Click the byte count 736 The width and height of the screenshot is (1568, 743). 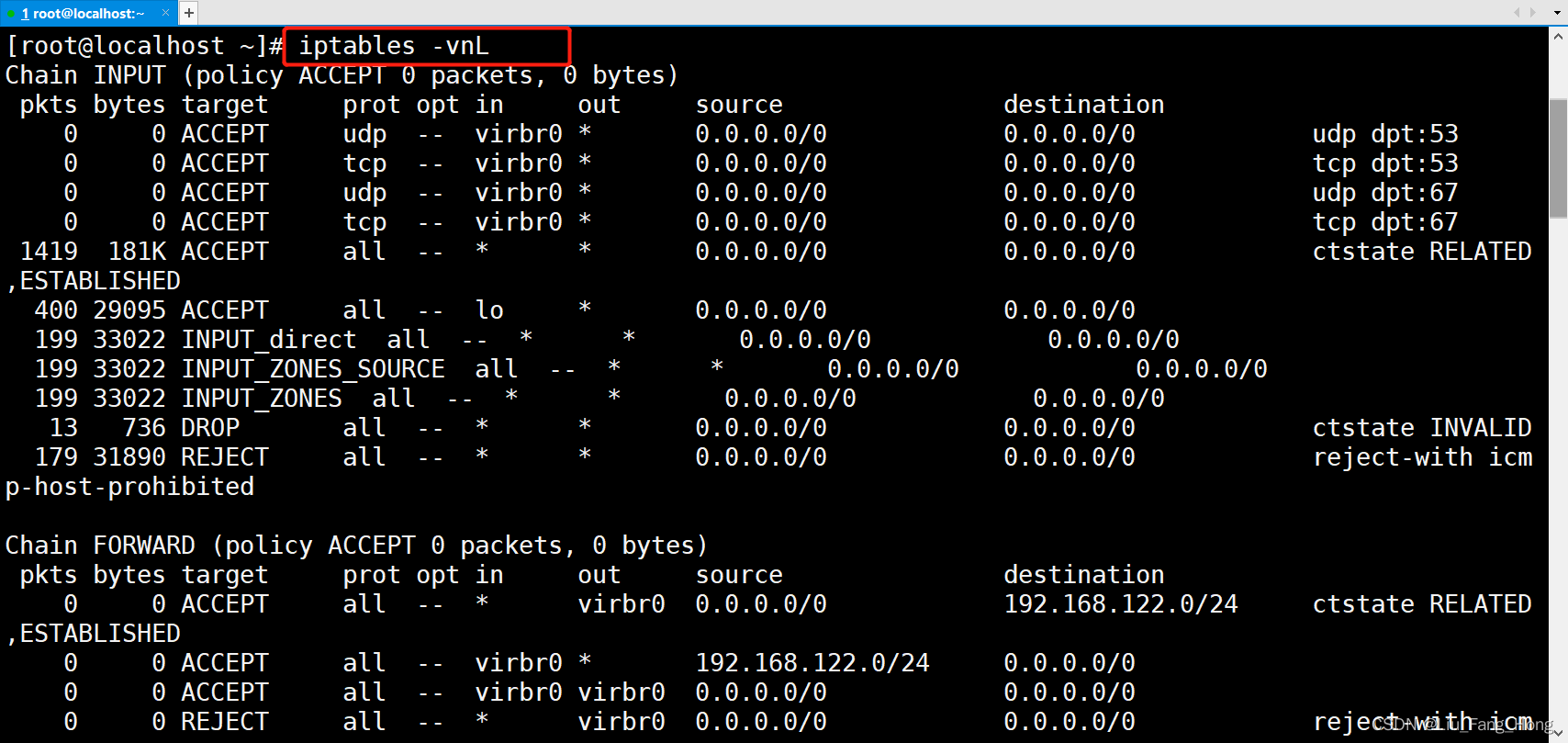[x=144, y=428]
